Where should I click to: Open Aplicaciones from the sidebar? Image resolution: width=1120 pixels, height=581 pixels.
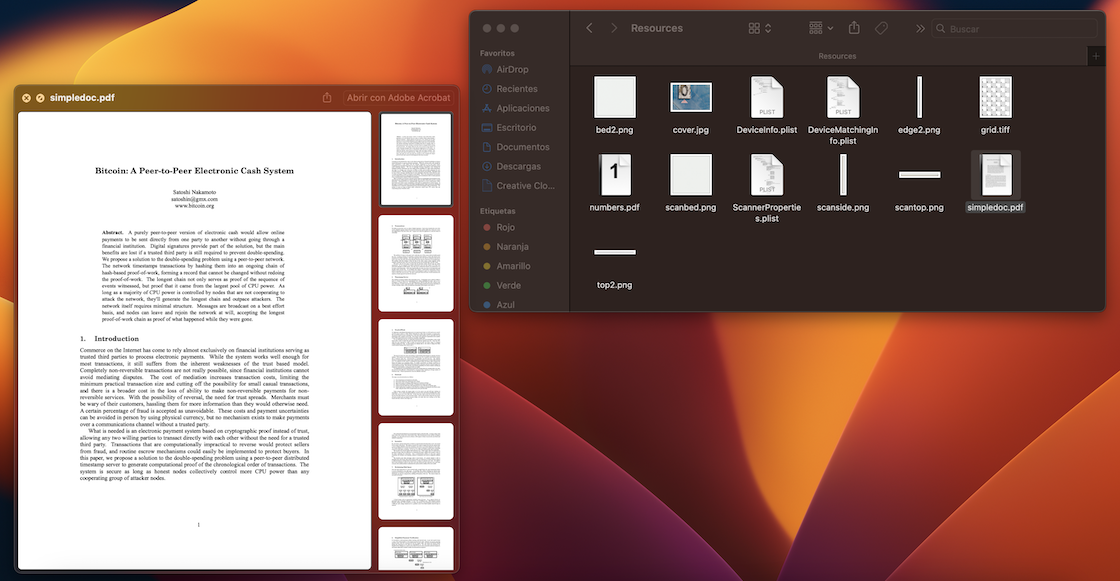pos(522,108)
